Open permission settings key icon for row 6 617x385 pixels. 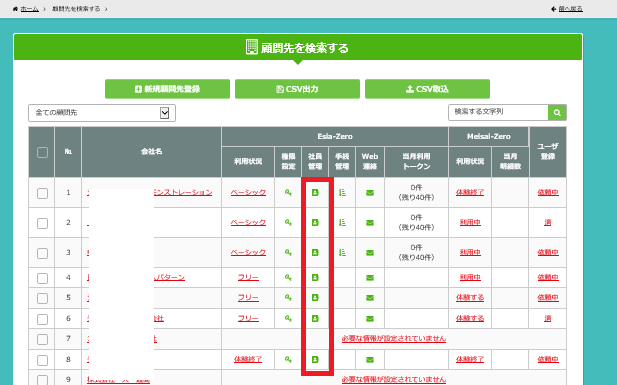pyautogui.click(x=288, y=318)
